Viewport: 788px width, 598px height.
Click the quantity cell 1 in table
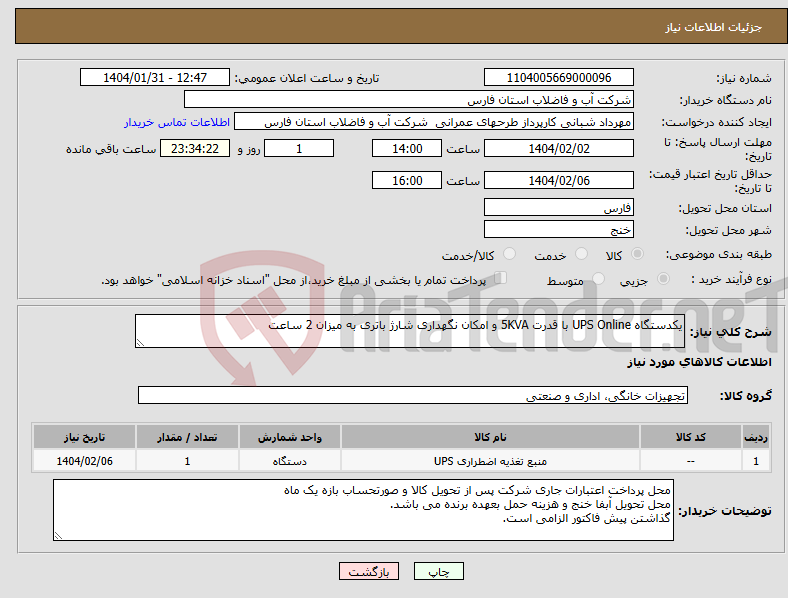click(x=187, y=461)
